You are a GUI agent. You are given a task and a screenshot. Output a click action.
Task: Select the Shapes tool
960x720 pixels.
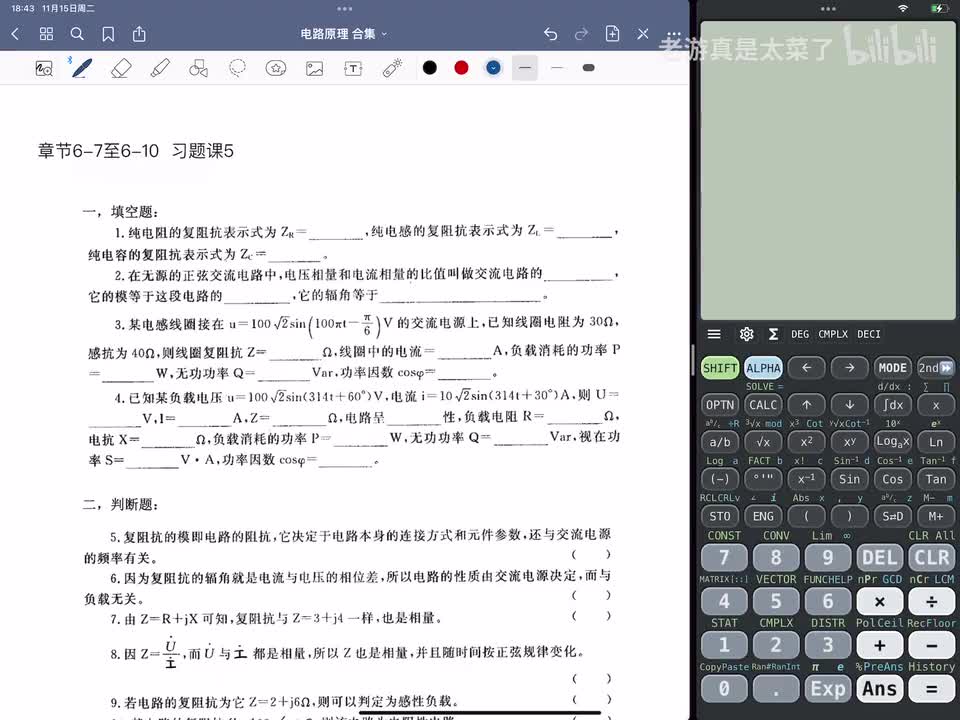(198, 68)
